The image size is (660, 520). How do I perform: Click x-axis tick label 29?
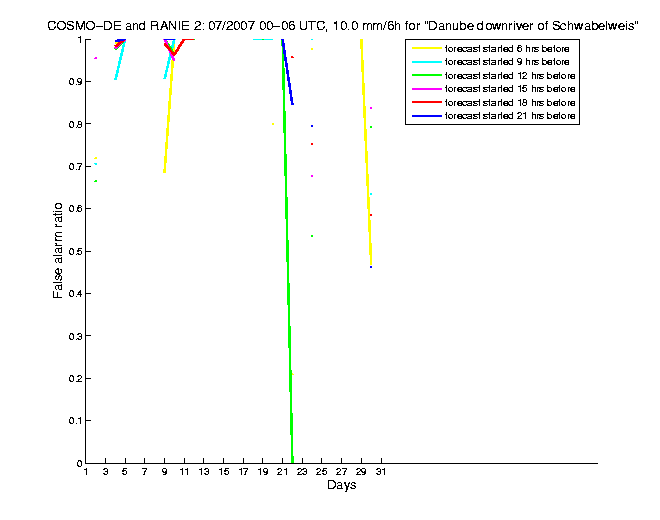click(361, 472)
